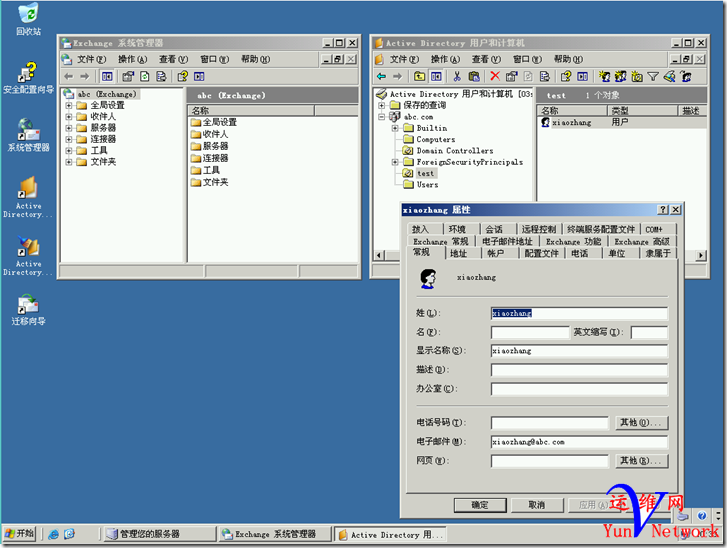The height and width of the screenshot is (548, 727).
Task: Select Users container in Active Directory tree
Action: coord(427,185)
